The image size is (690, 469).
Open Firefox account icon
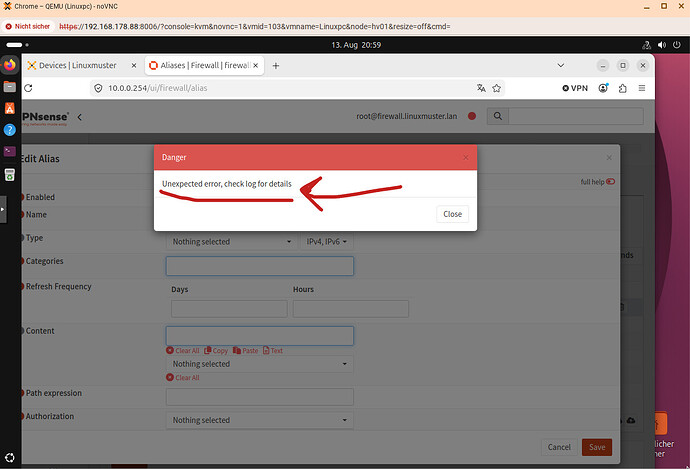[x=603, y=88]
